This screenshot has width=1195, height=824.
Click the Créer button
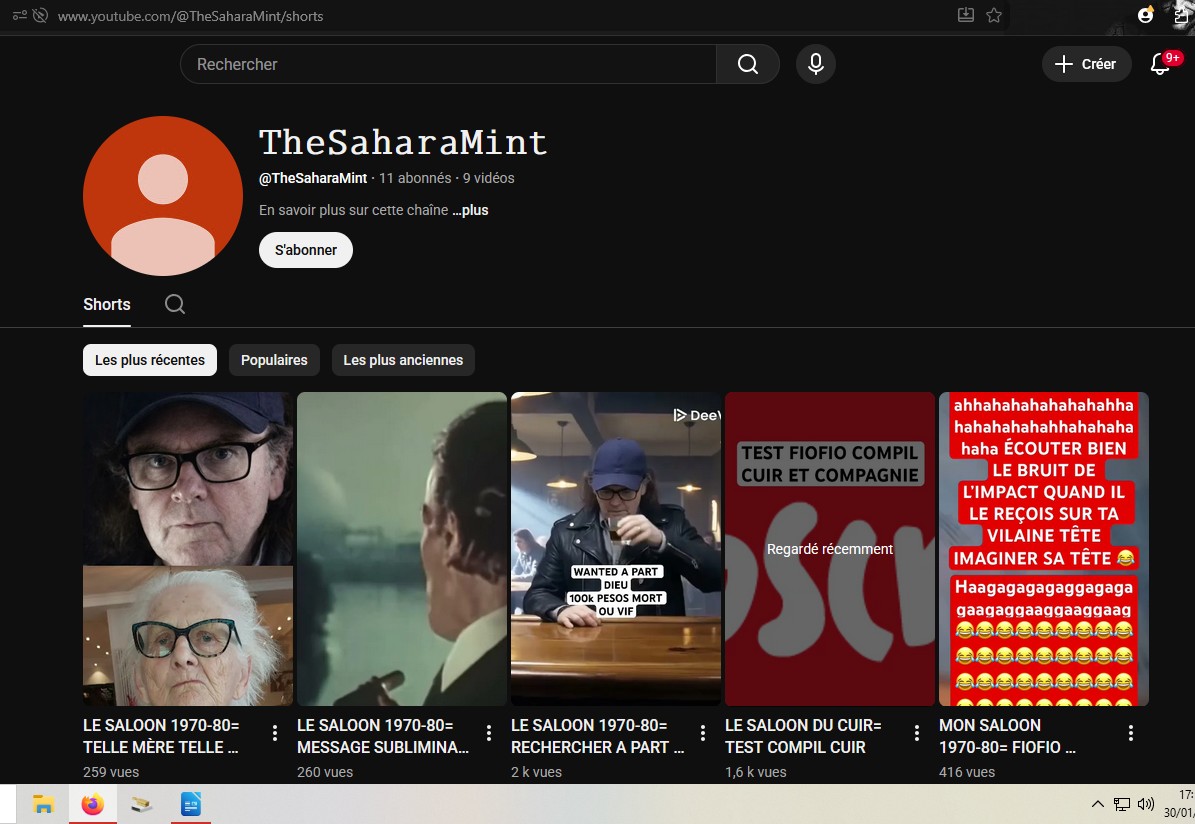[1086, 64]
